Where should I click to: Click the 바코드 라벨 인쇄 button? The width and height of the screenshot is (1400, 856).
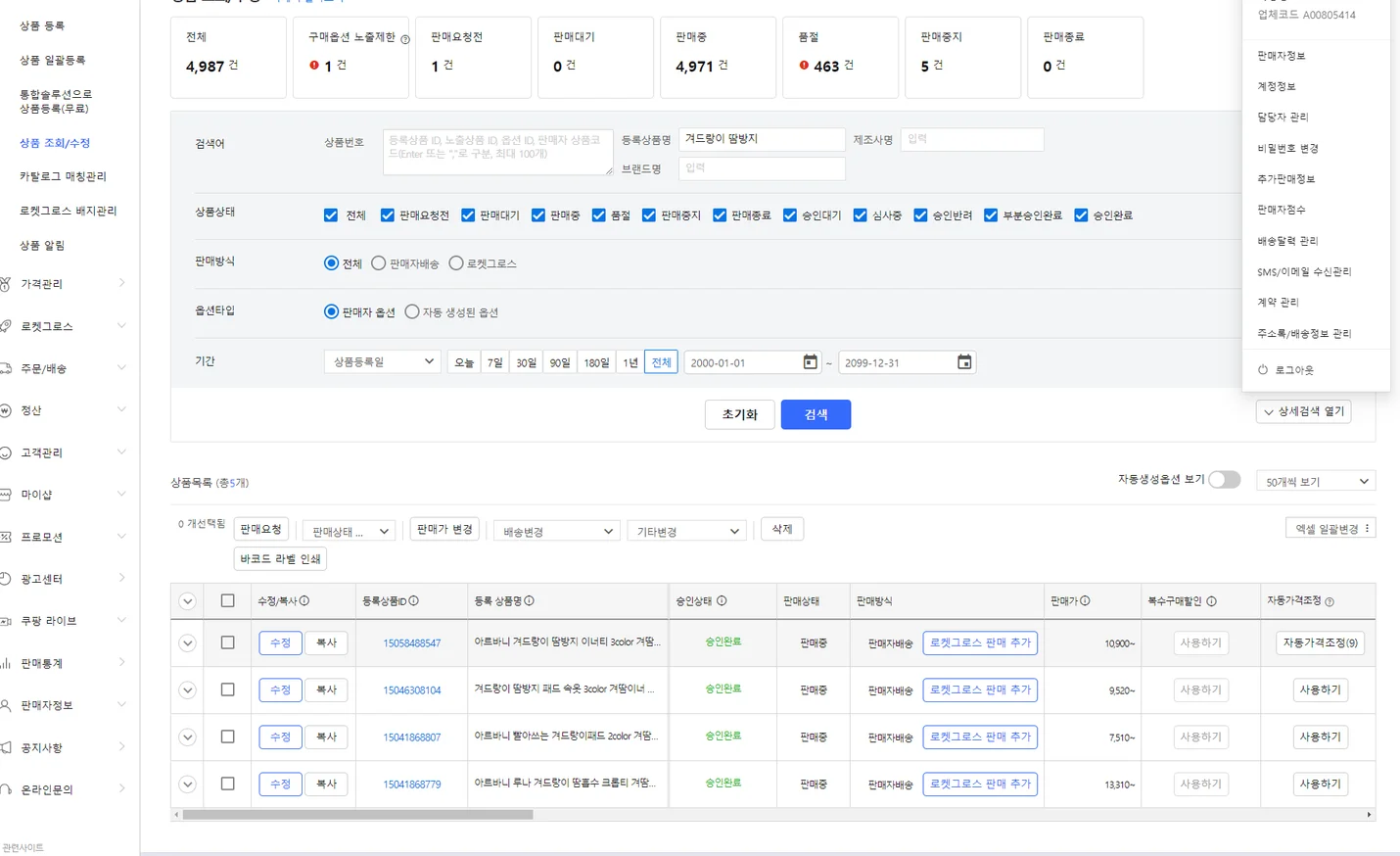[x=280, y=558]
